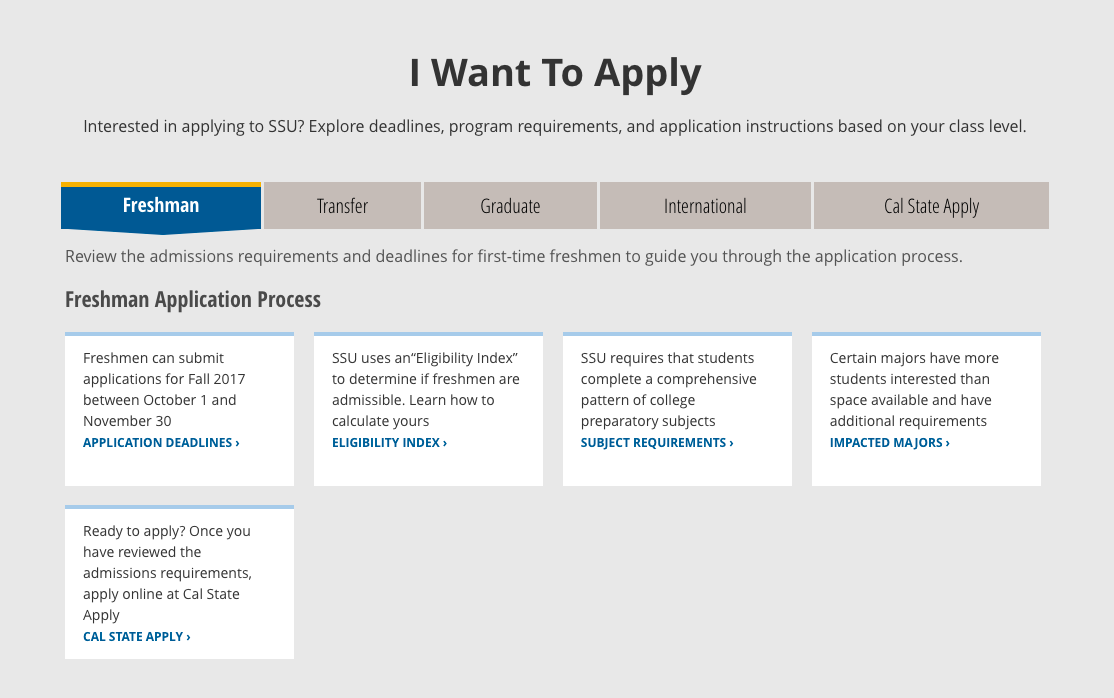Open the IMPACTED MAJORS link

(889, 443)
